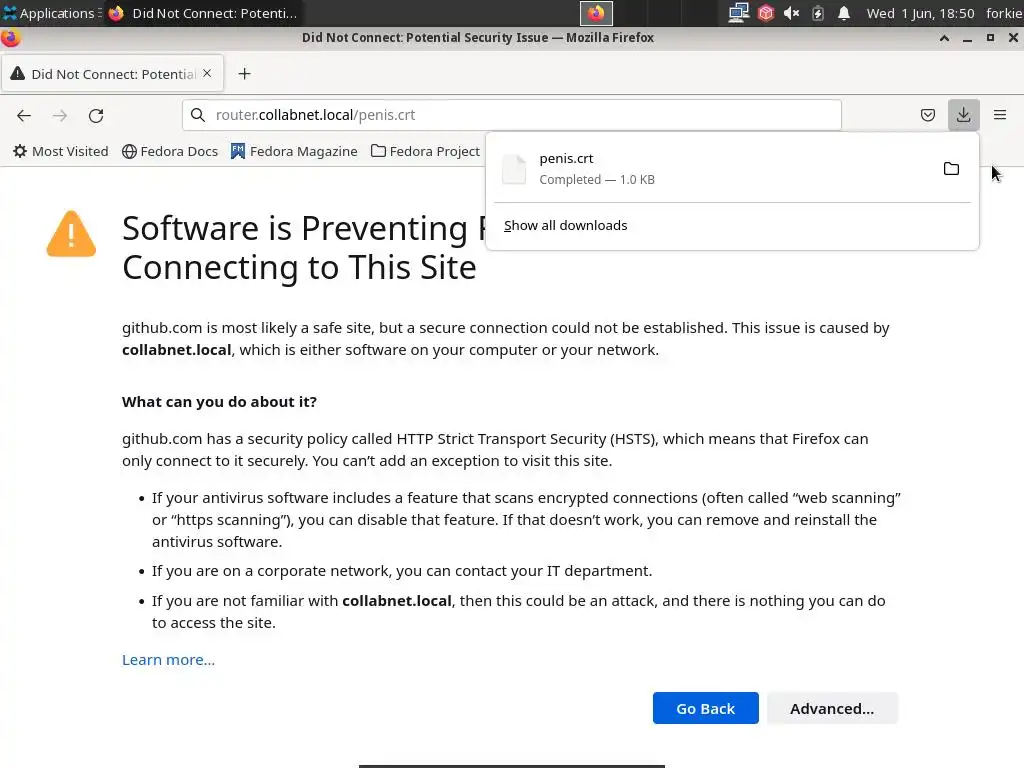Show penis.crt in its containing folder
Viewport: 1024px width, 768px height.
point(951,169)
